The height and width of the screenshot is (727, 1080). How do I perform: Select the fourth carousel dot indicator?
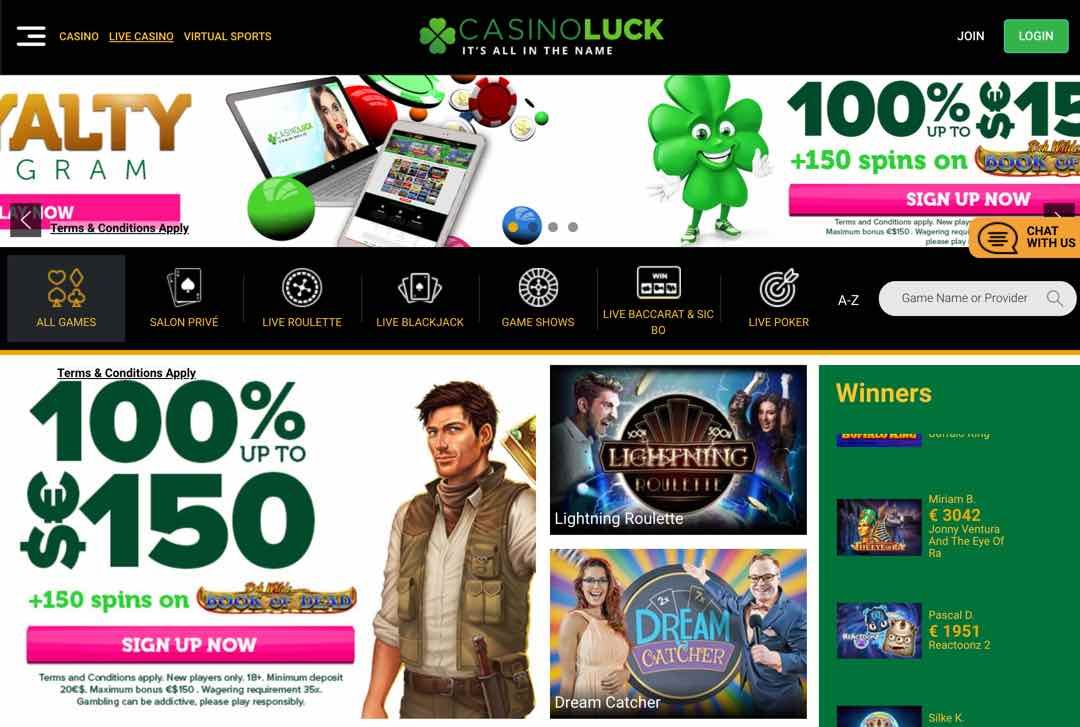(573, 227)
